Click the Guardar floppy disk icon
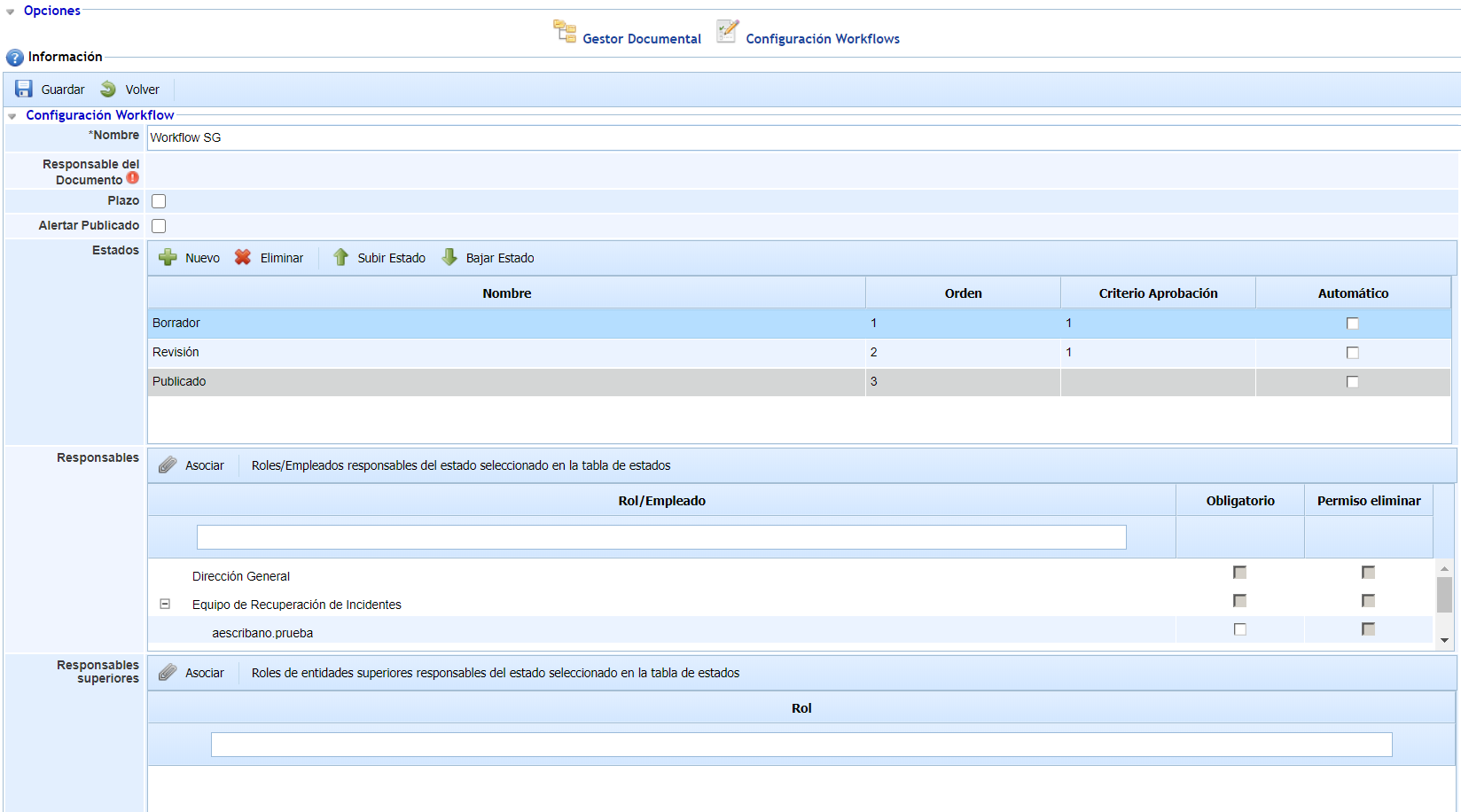Viewport: 1461px width, 812px height. click(24, 89)
